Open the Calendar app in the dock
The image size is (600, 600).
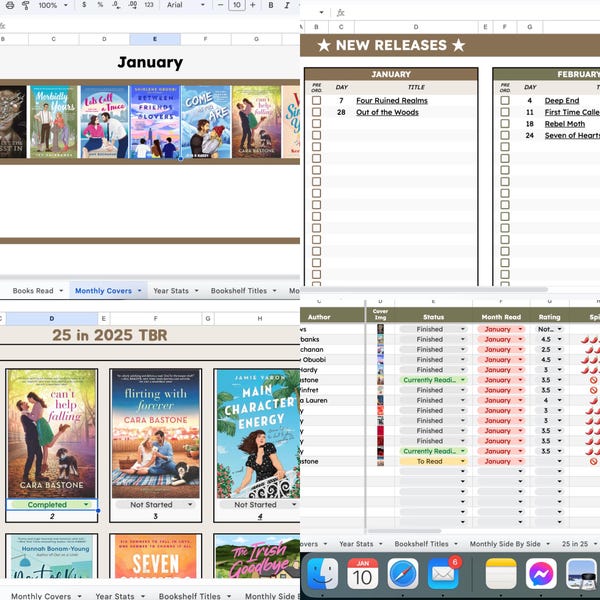(x=362, y=574)
